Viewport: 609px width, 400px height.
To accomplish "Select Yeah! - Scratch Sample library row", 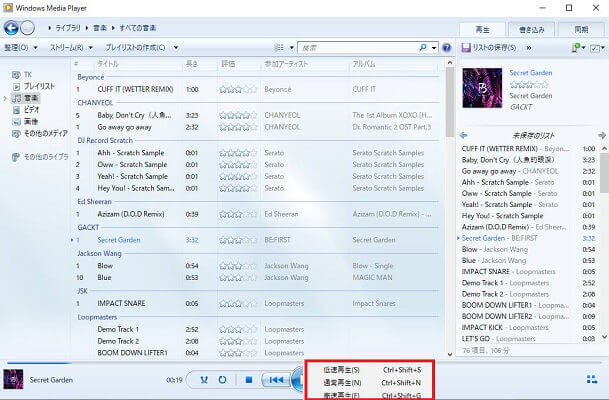I will pyautogui.click(x=256, y=176).
